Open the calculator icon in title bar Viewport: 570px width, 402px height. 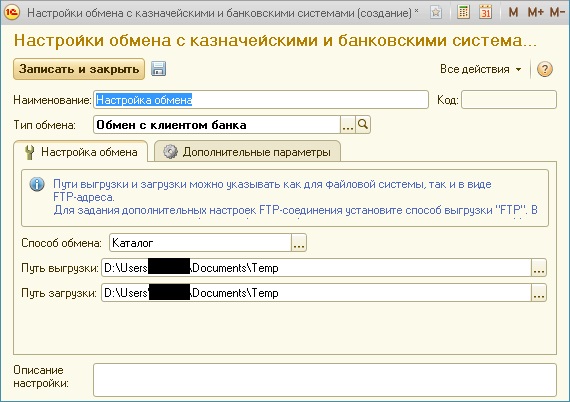pyautogui.click(x=463, y=12)
